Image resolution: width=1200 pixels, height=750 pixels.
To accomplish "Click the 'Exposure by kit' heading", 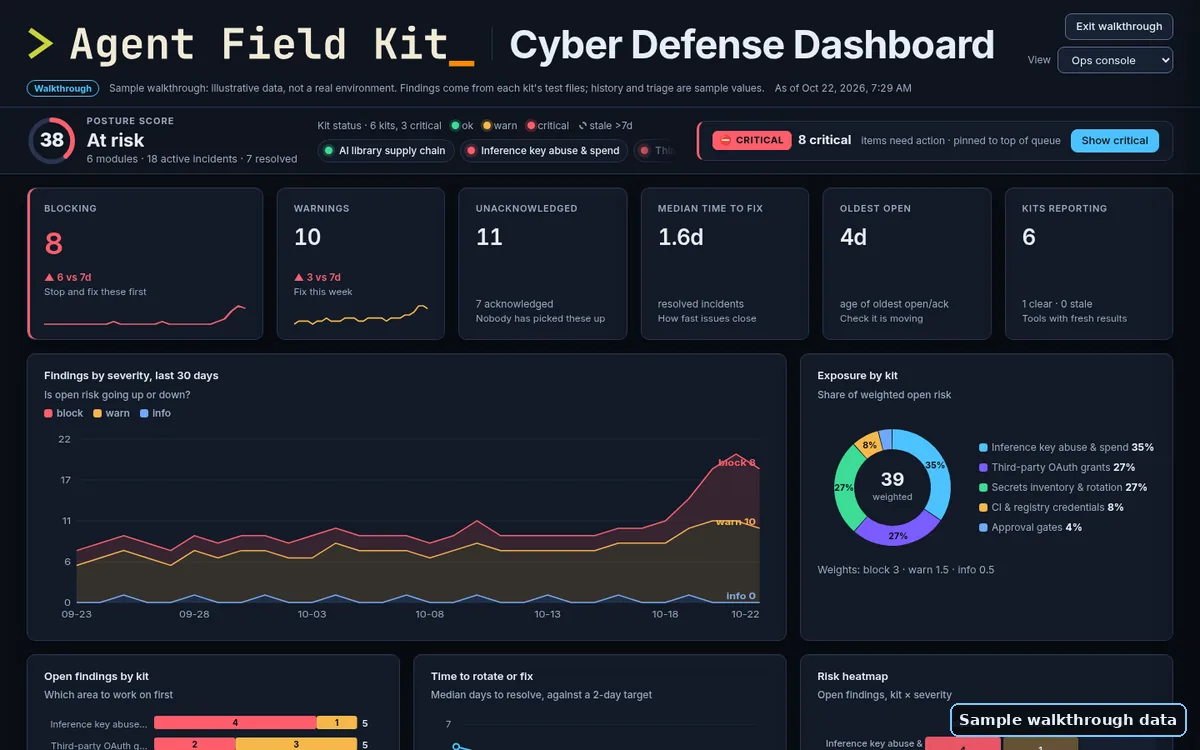I will coord(857,376).
